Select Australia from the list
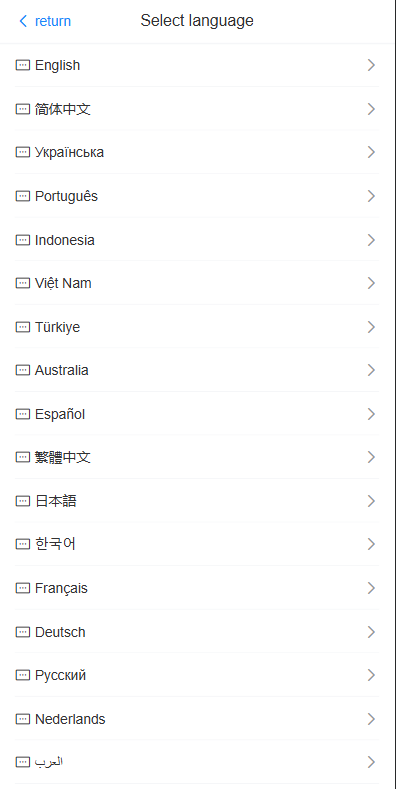 pyautogui.click(x=197, y=370)
